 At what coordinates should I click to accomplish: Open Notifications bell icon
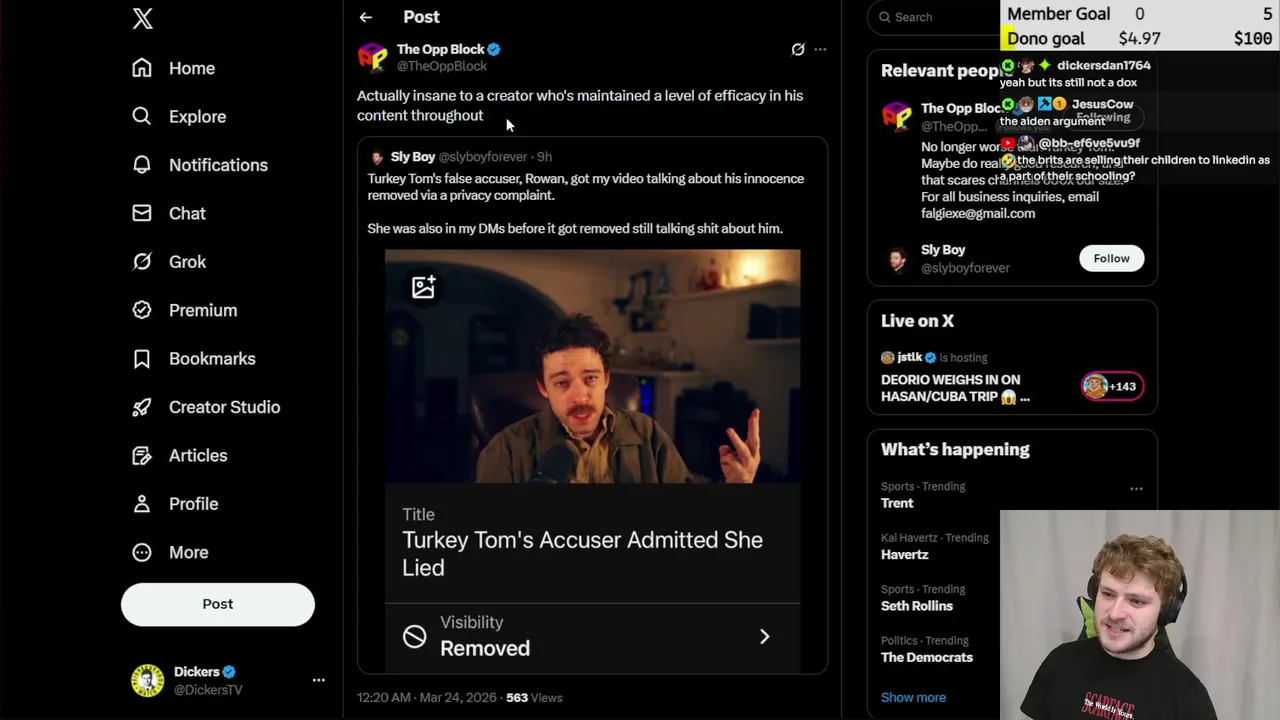142,165
